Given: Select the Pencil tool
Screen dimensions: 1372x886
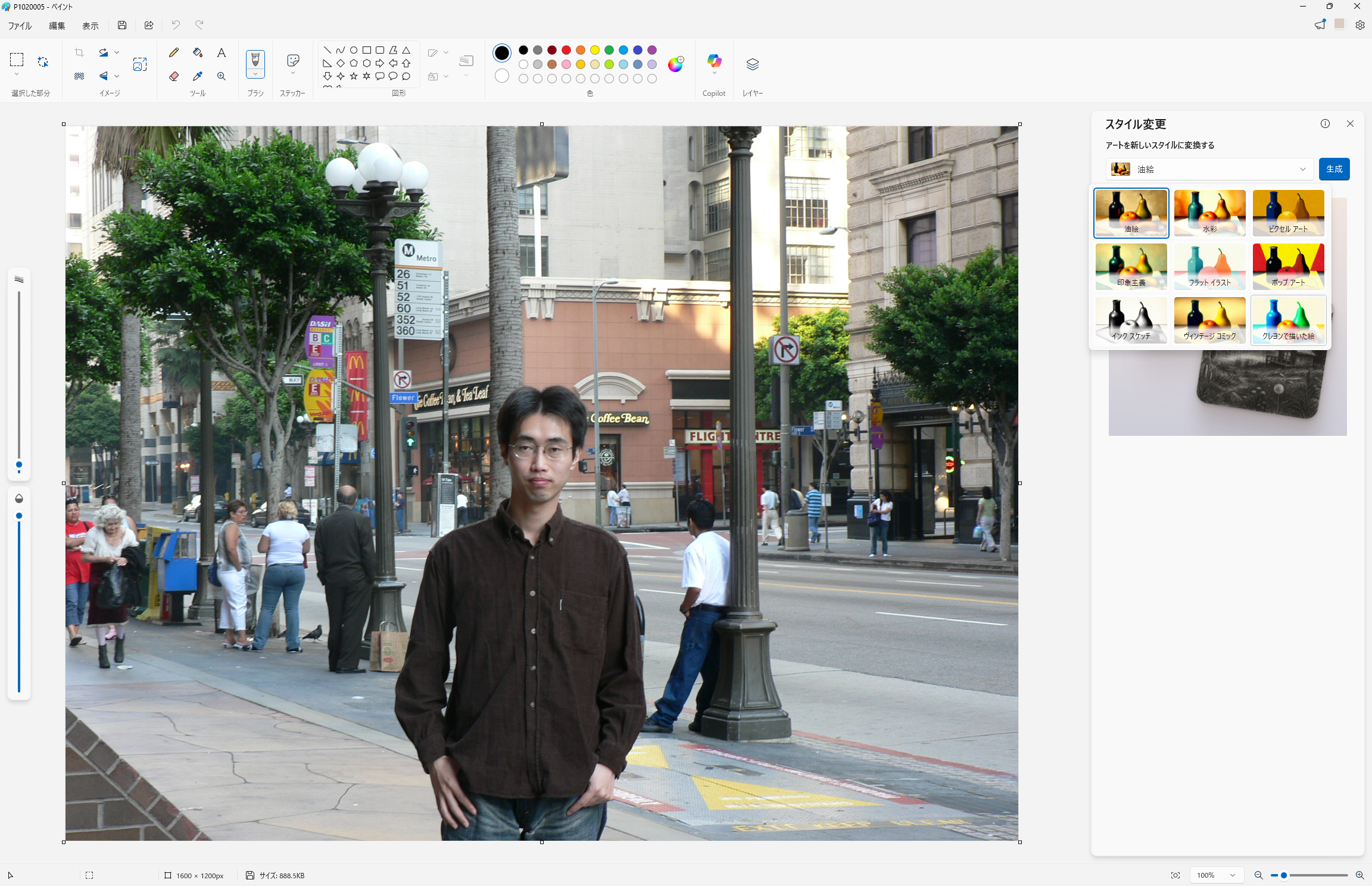Looking at the screenshot, I should 174,52.
